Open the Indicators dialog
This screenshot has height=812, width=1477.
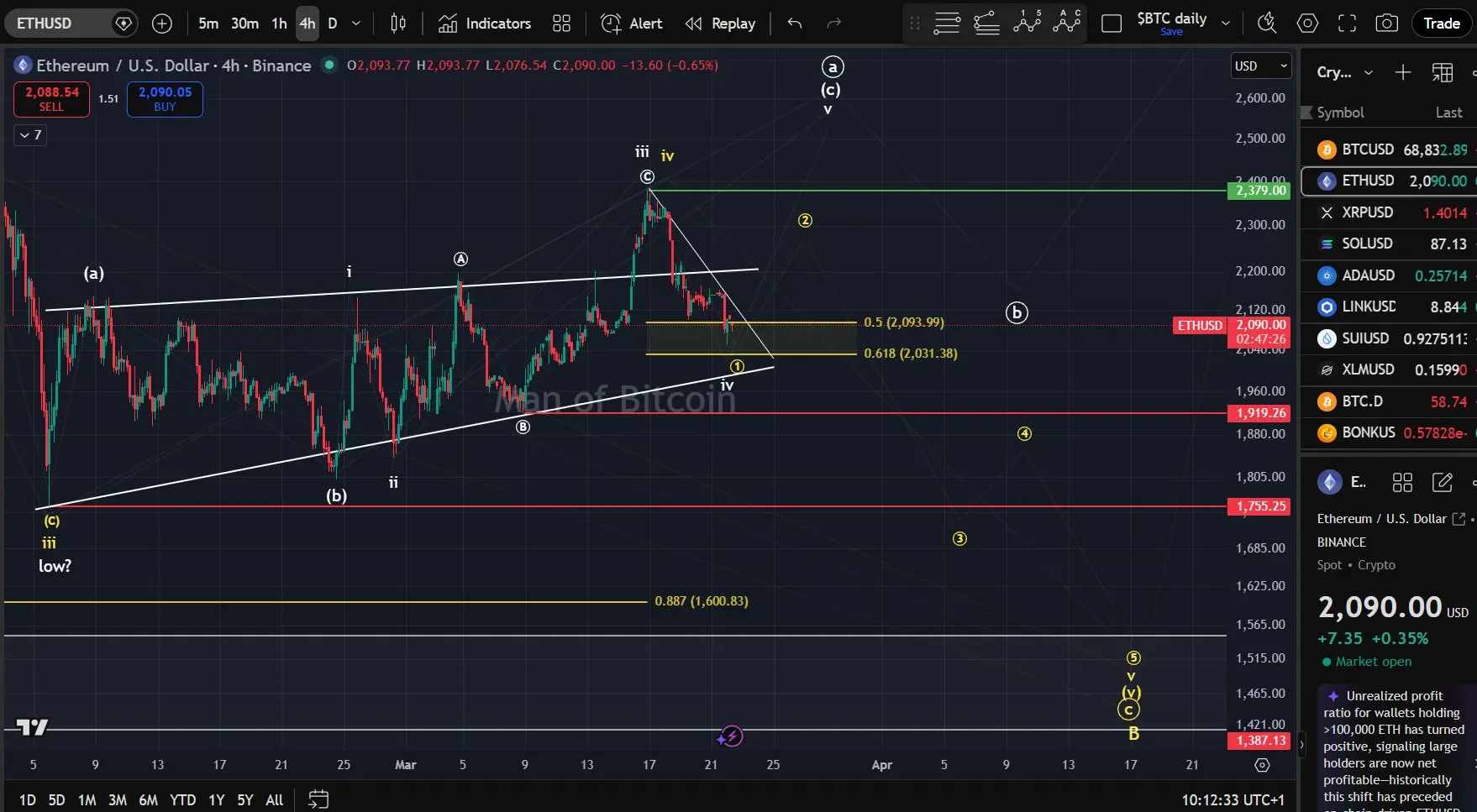click(485, 24)
